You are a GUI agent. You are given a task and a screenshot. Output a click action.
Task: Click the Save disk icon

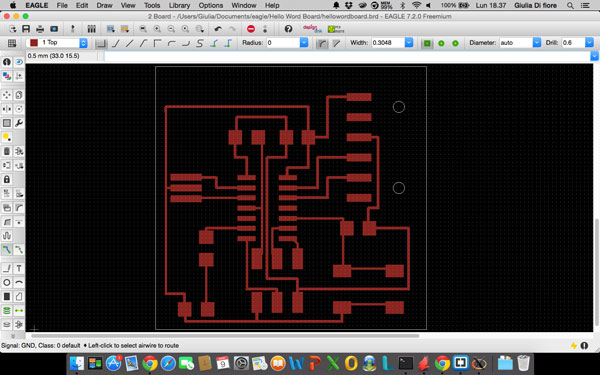(26, 29)
